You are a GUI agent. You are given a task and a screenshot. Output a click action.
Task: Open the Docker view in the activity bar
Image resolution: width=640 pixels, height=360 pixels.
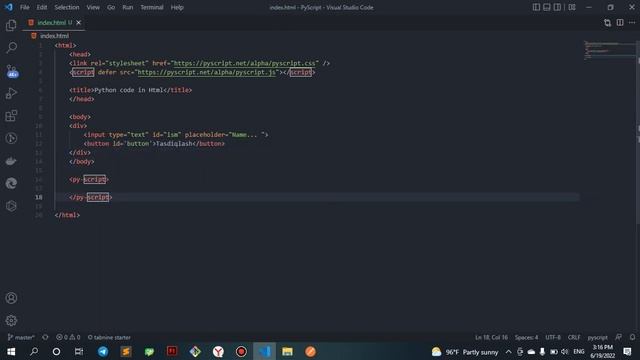tap(11, 161)
